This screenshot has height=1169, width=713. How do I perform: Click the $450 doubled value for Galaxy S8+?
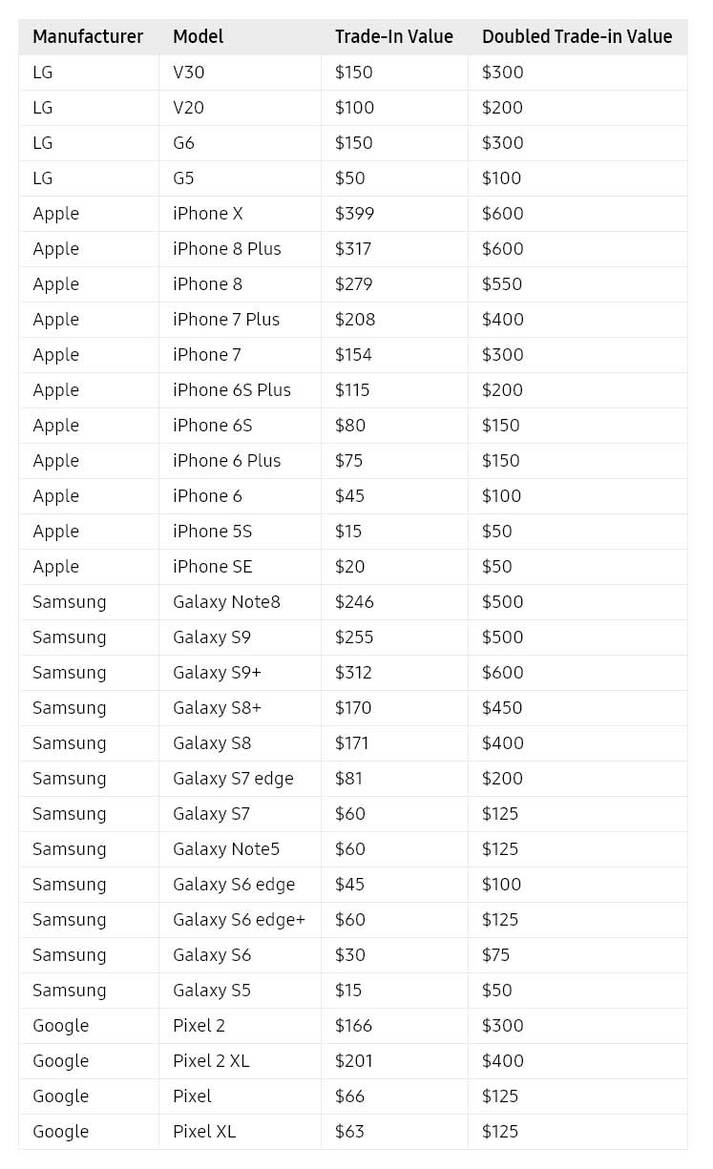[x=502, y=708]
